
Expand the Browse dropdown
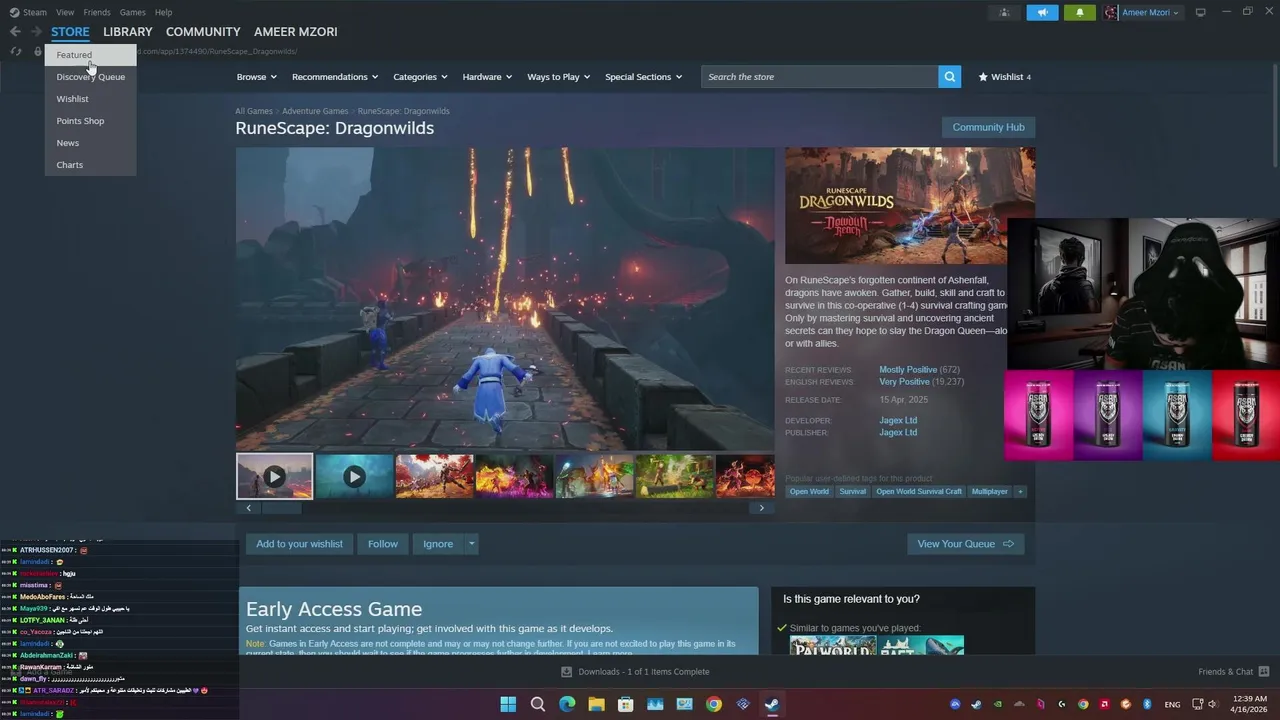(x=256, y=76)
